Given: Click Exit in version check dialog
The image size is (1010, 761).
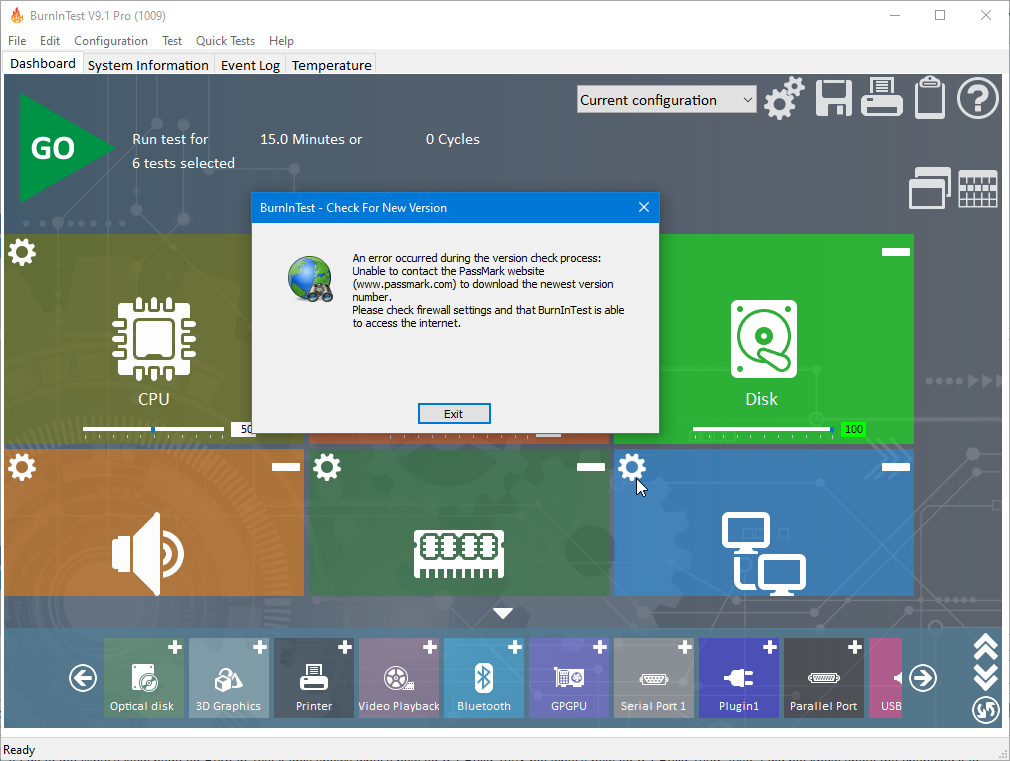Looking at the screenshot, I should point(454,414).
